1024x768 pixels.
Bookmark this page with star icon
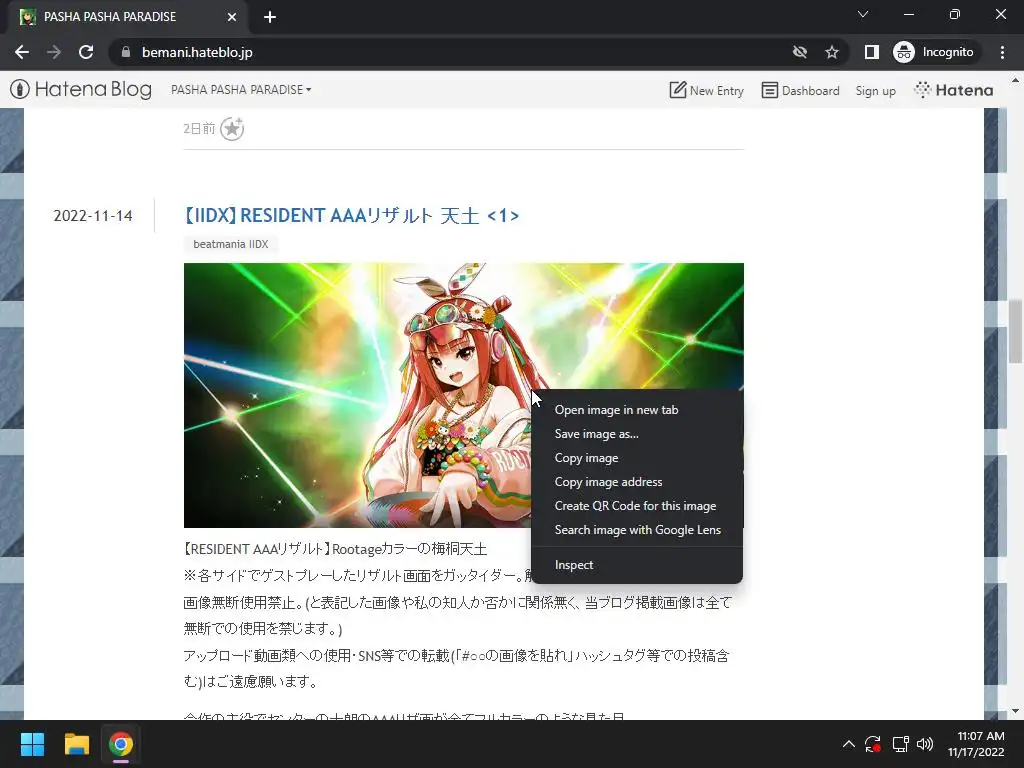coord(831,52)
